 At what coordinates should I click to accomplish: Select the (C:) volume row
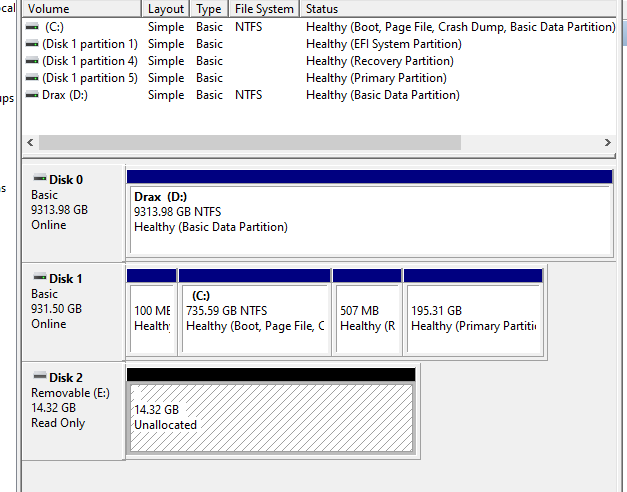tap(319, 27)
